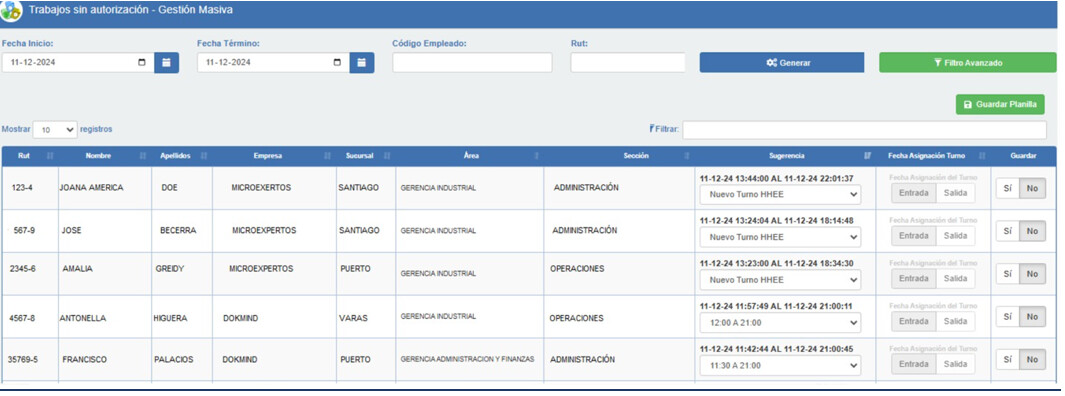Choose Entrada for Jose Becerra row
Screen dimensions: 1065x396
coord(914,236)
